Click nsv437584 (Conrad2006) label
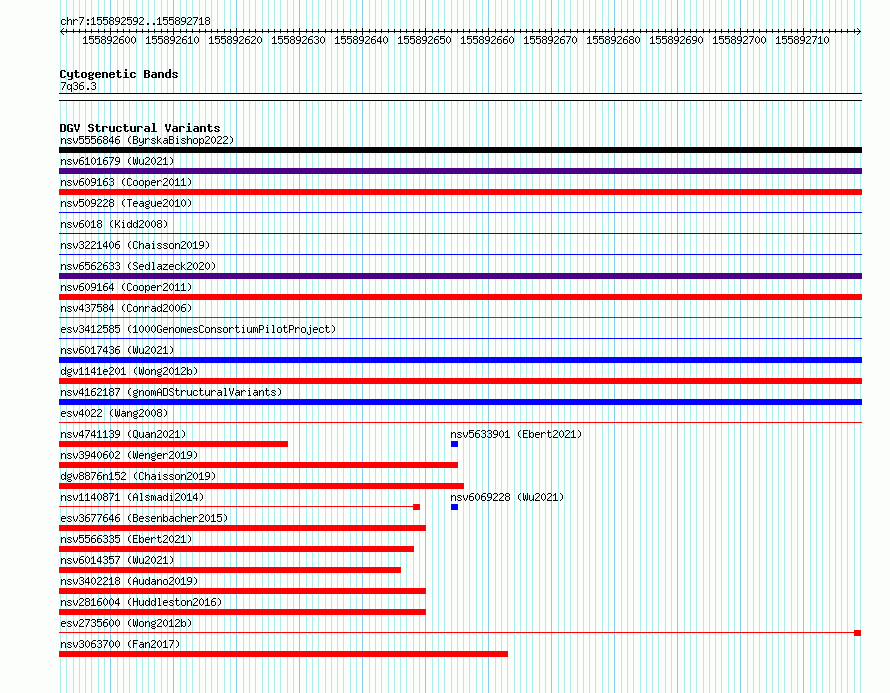This screenshot has width=890, height=693. coord(126,308)
